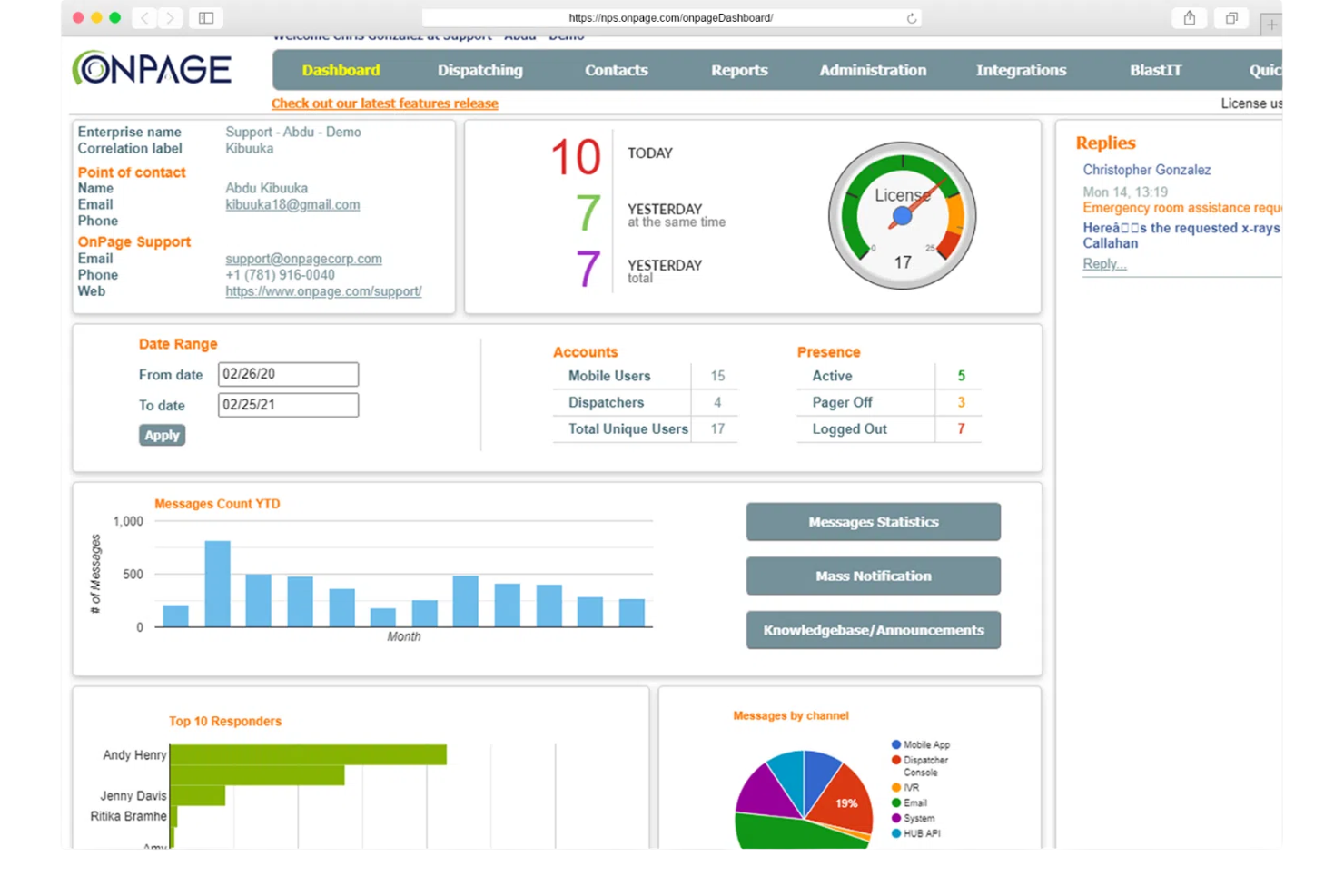This screenshot has height=896, width=1344.
Task: Click the Email legend color dot on the pie chart
Action: click(x=897, y=802)
